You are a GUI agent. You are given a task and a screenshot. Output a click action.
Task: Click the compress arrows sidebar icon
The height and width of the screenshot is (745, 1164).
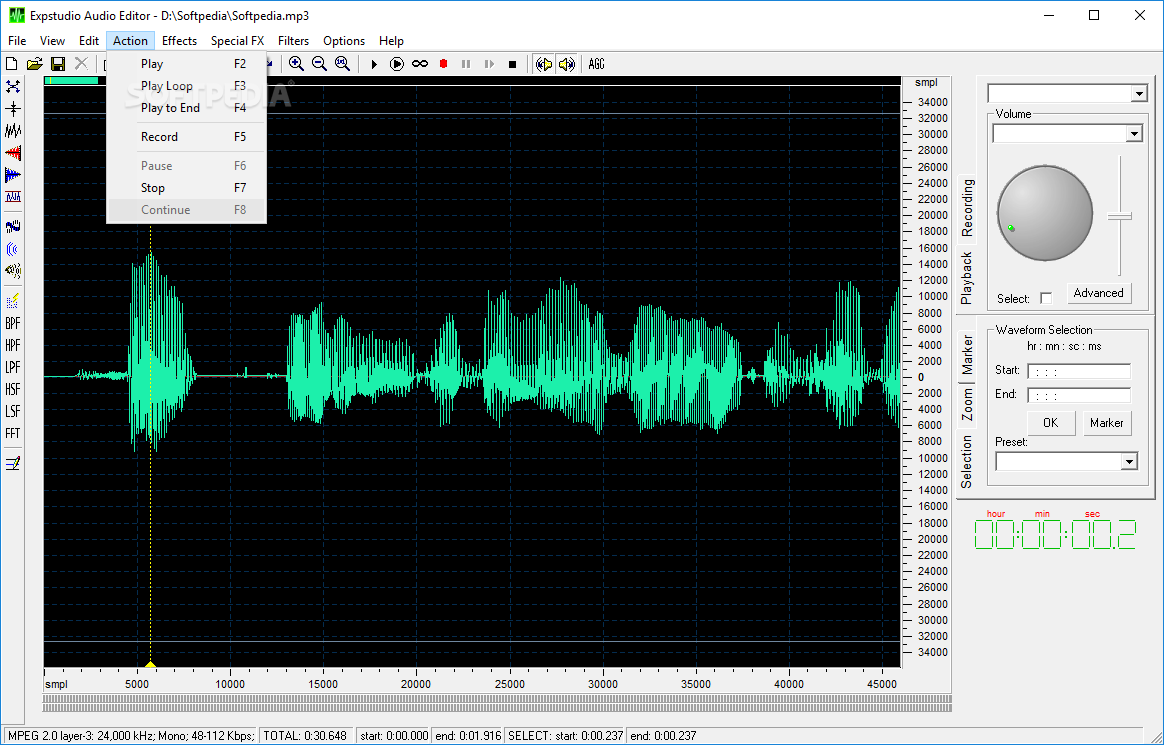[x=13, y=109]
